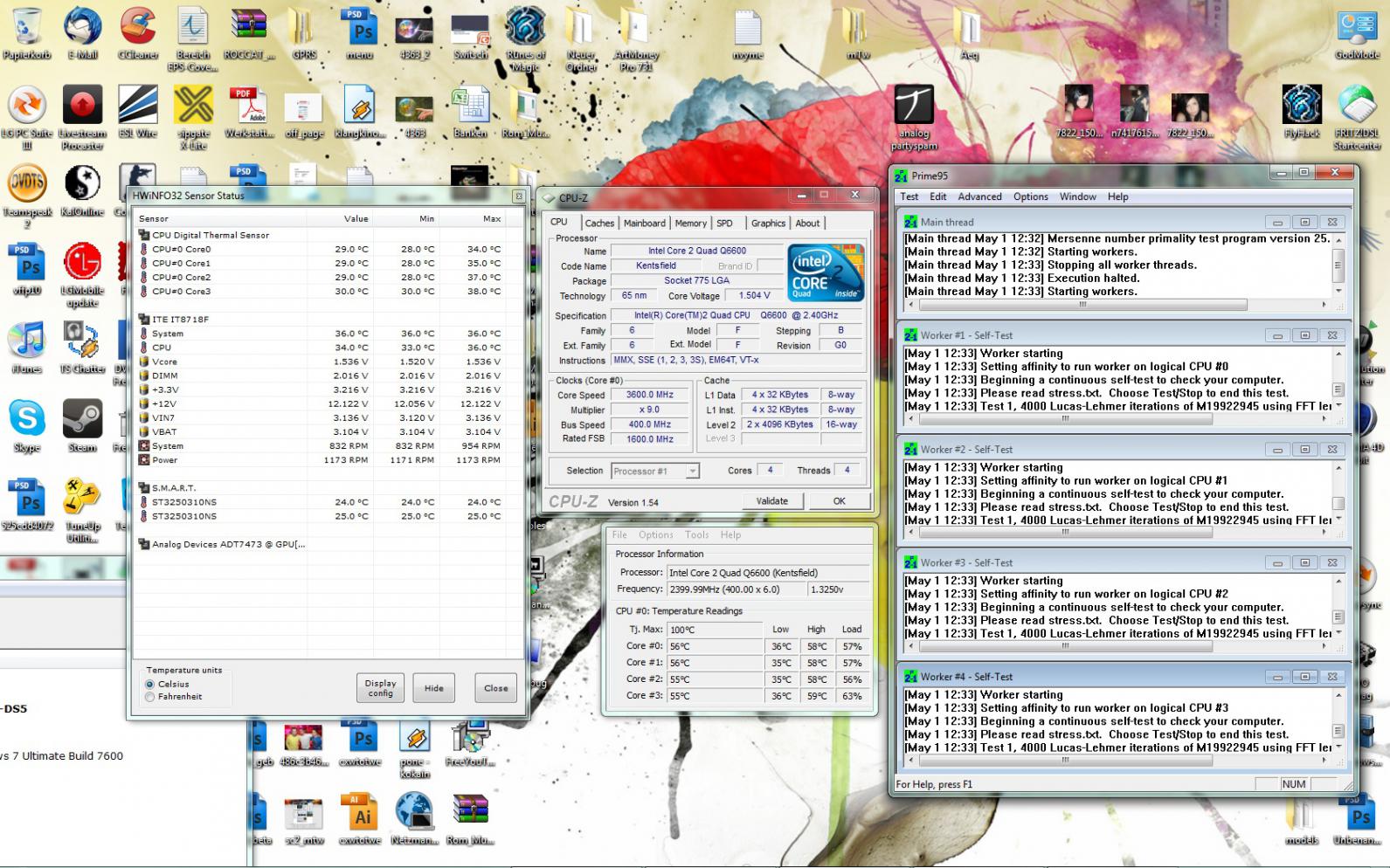Switch to the Graphics tab in CPU-Z
The height and width of the screenshot is (868, 1390).
click(x=768, y=223)
